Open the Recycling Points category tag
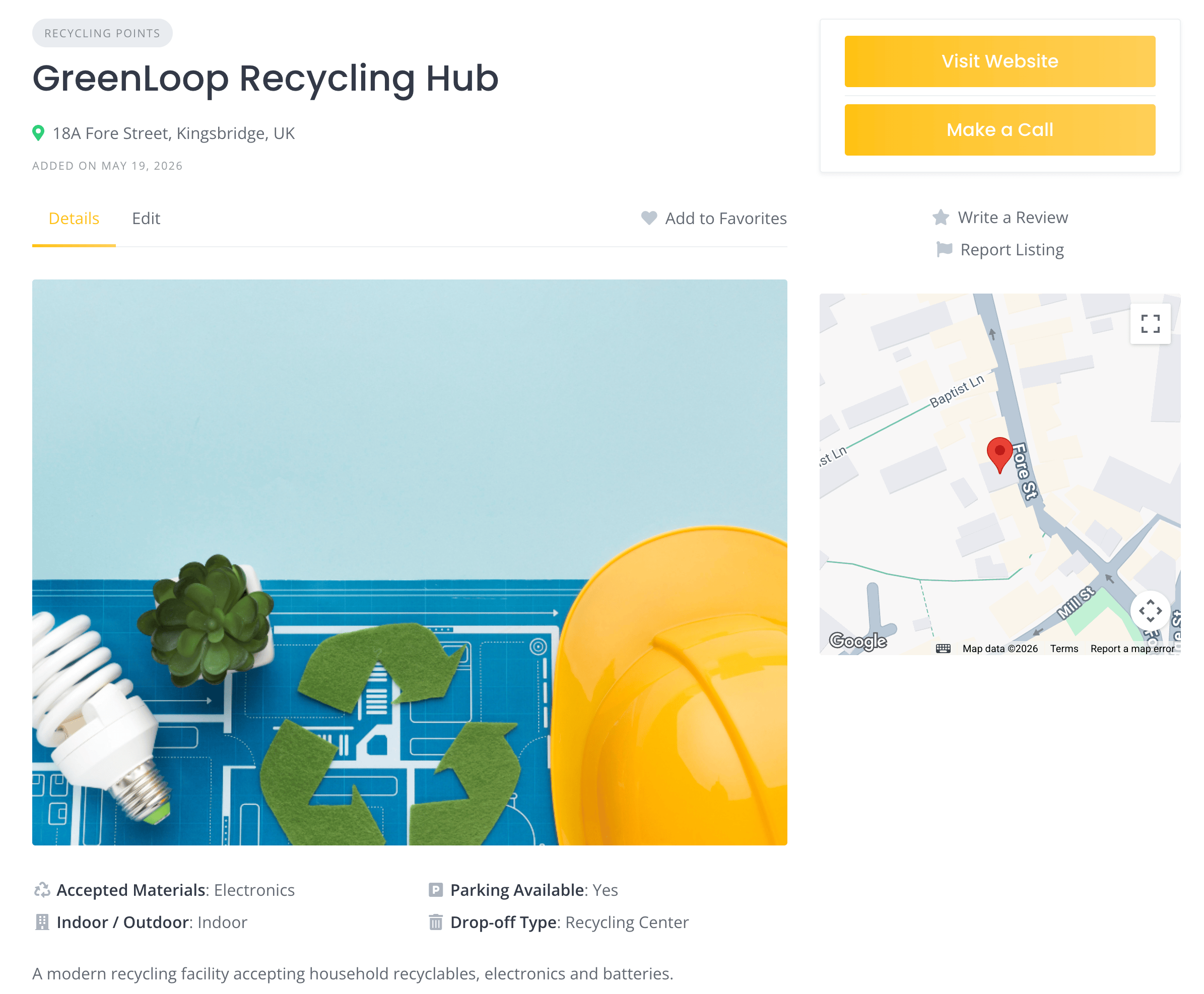The image size is (1204, 994). [103, 33]
